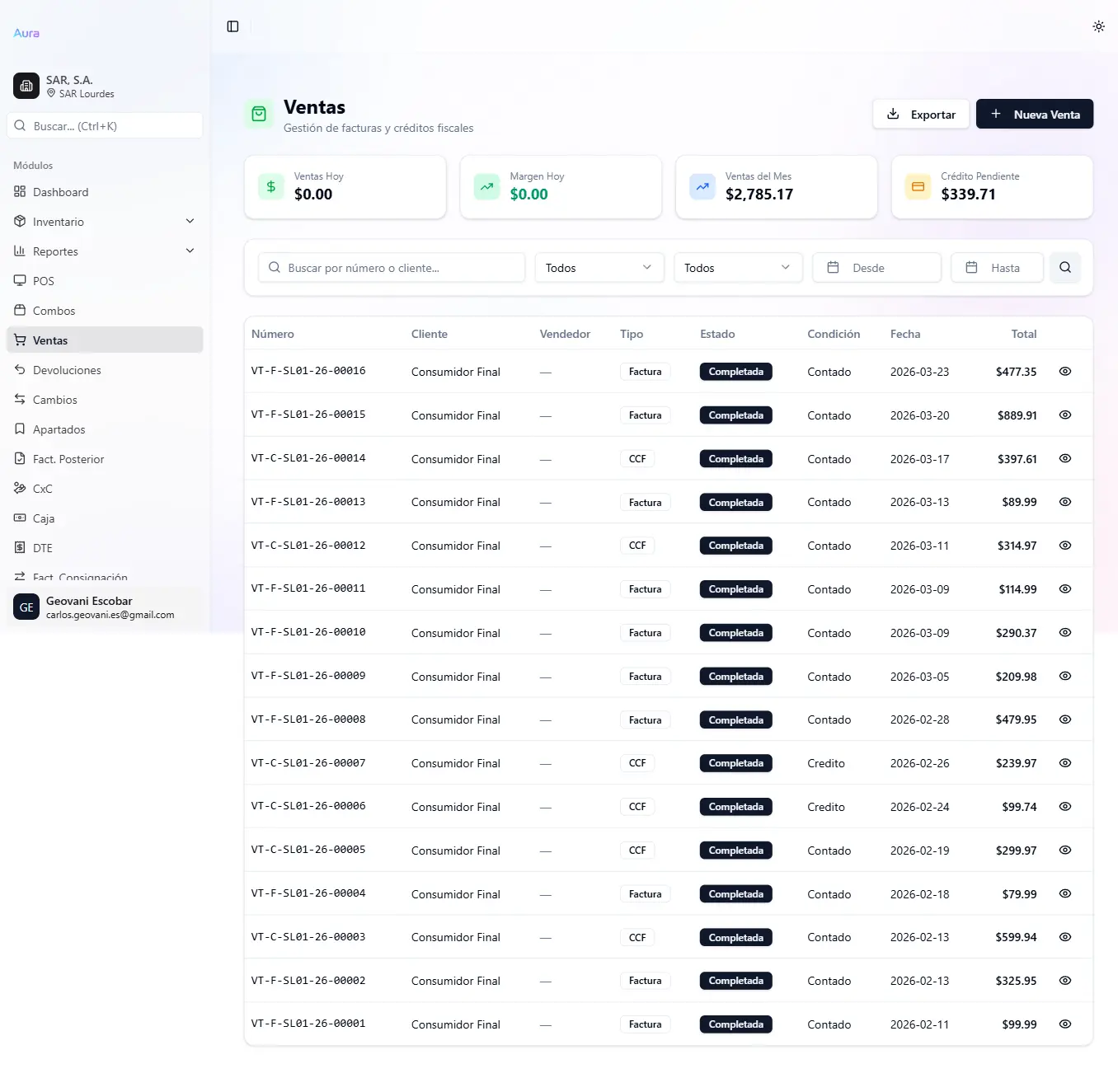This screenshot has width=1118, height=1092.
Task: Open the first Todos filter dropdown
Action: 599,267
